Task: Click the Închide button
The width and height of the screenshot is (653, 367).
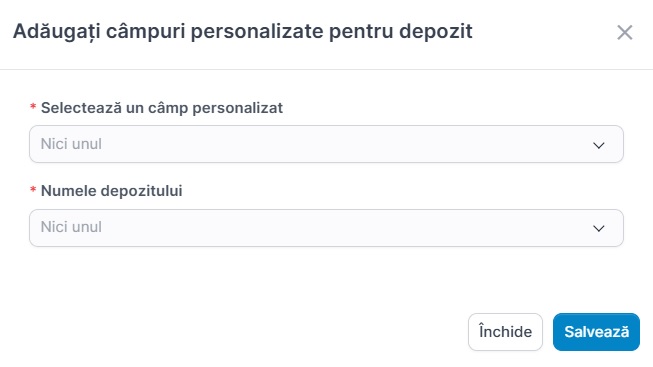Action: pos(505,332)
